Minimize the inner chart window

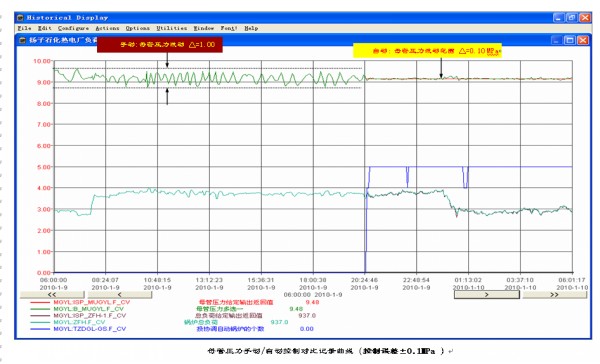556,40
